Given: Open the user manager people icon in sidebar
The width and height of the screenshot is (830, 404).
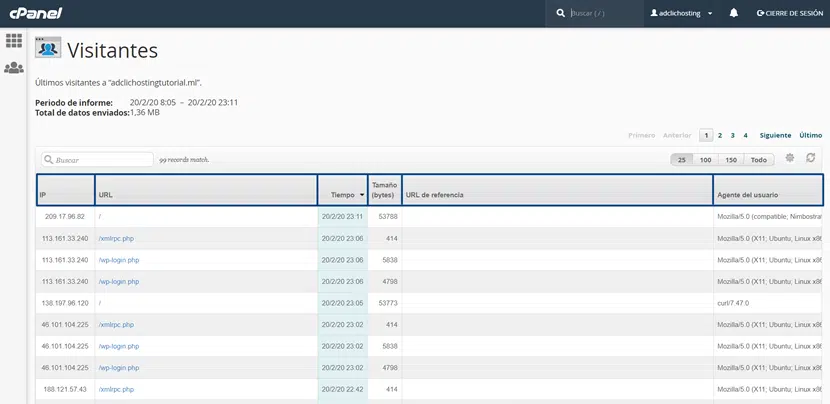Looking at the screenshot, I should click(x=14, y=69).
